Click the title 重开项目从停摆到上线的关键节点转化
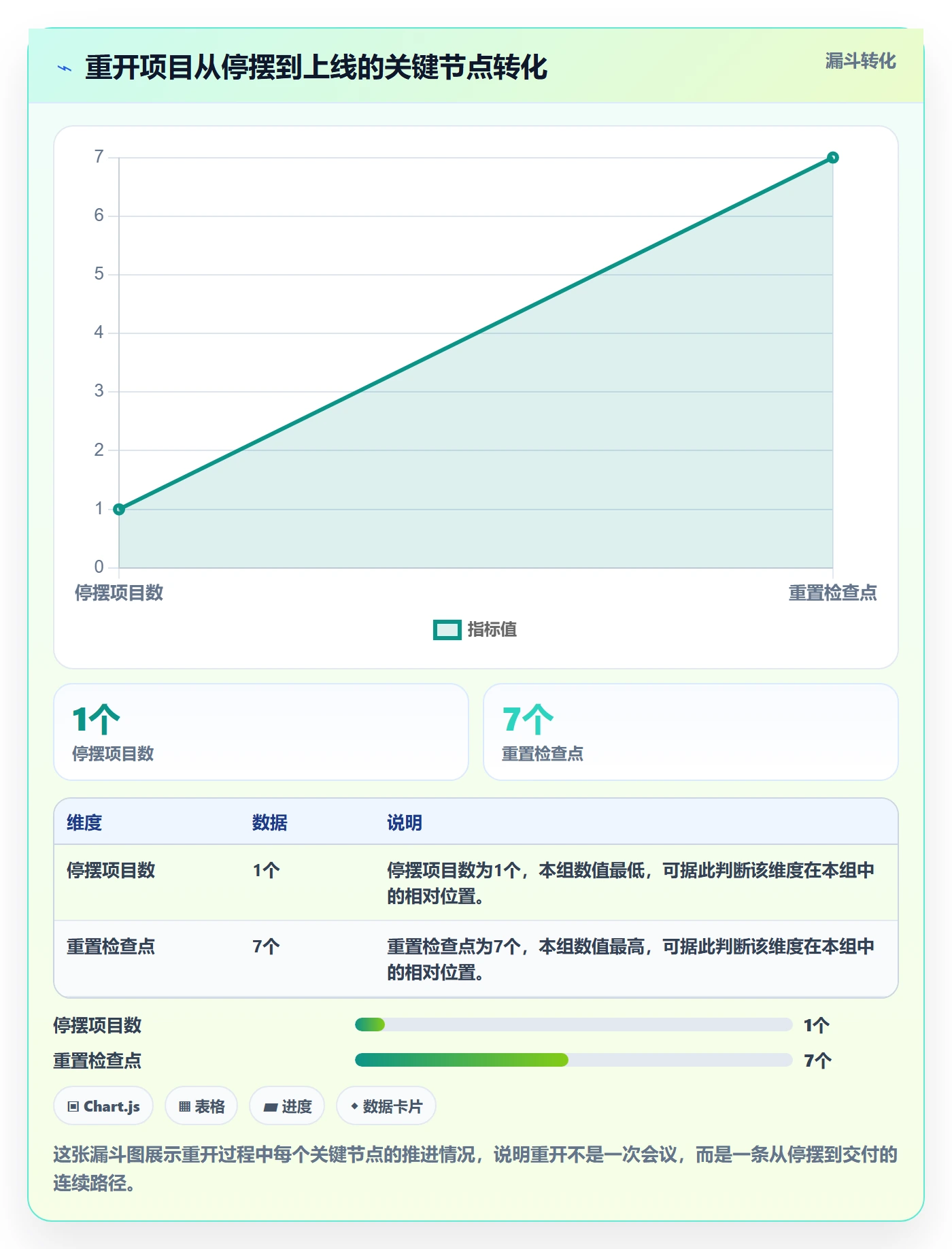 pos(316,68)
